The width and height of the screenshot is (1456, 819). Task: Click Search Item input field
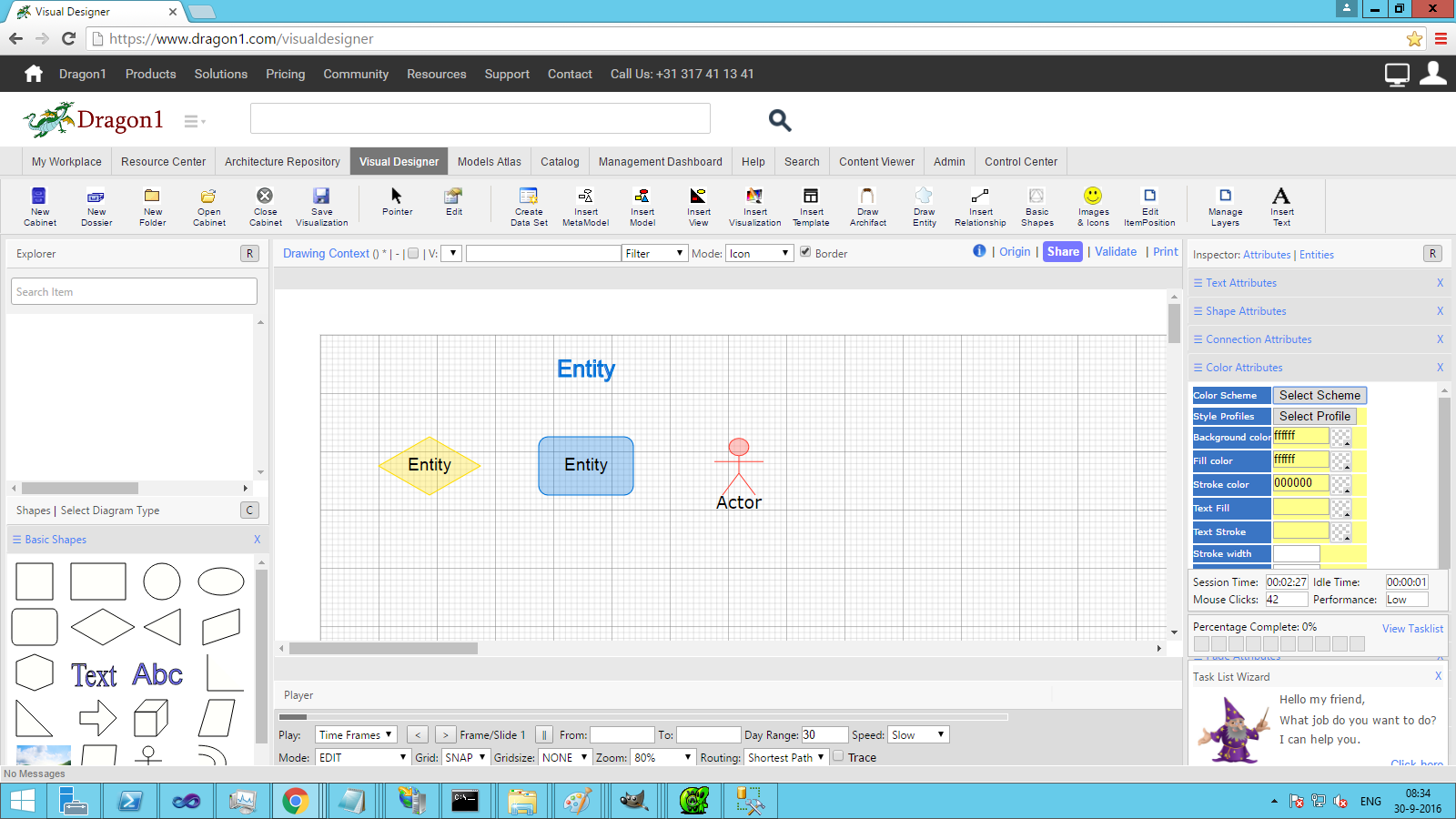pos(135,291)
